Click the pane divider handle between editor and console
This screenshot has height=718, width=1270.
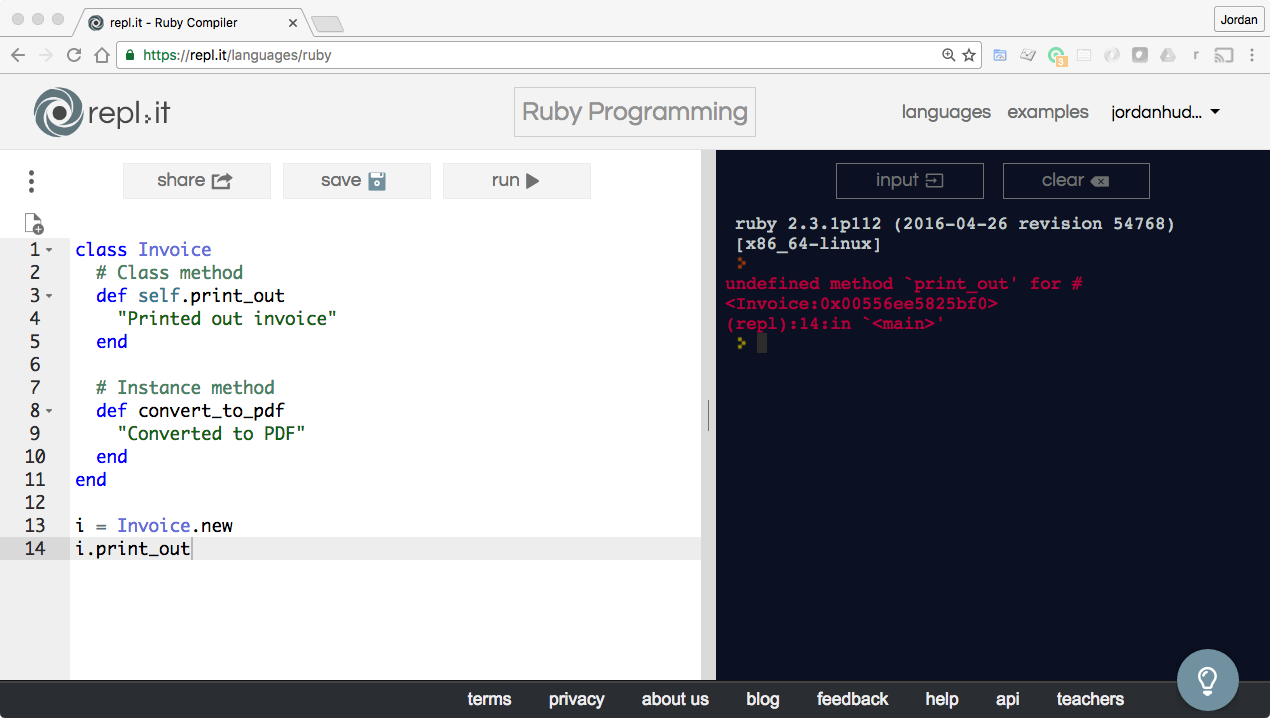708,415
